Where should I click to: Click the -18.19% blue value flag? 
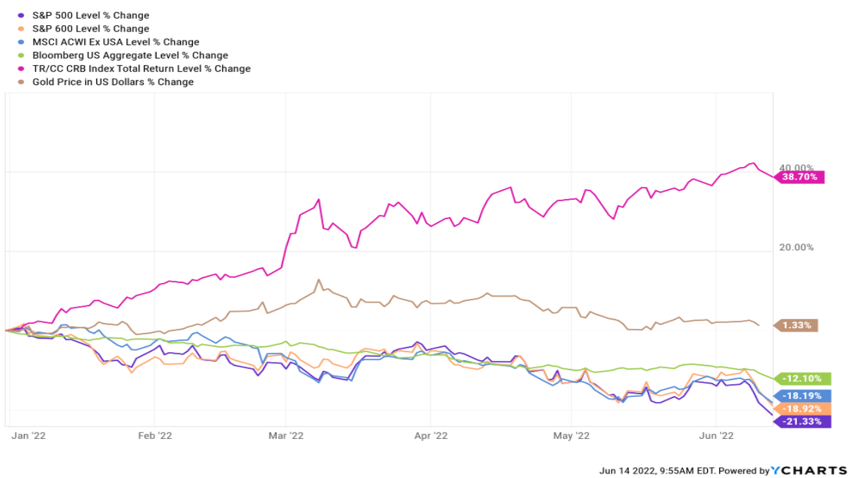point(801,396)
